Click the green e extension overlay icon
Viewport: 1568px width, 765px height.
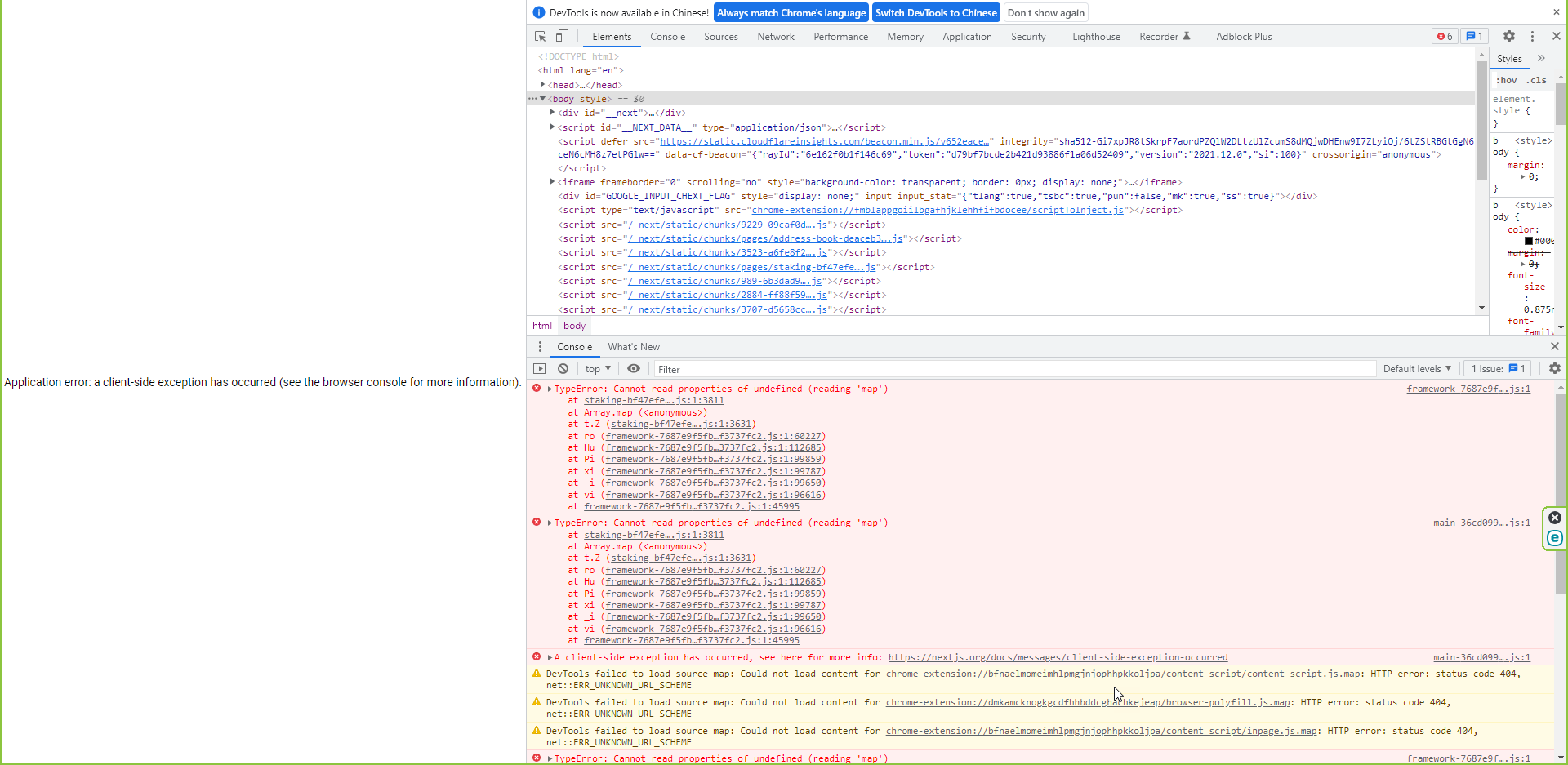[1555, 538]
